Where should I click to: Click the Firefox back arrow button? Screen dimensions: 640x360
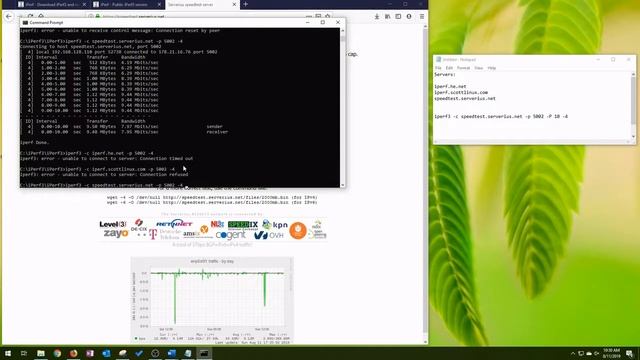click(9, 16)
